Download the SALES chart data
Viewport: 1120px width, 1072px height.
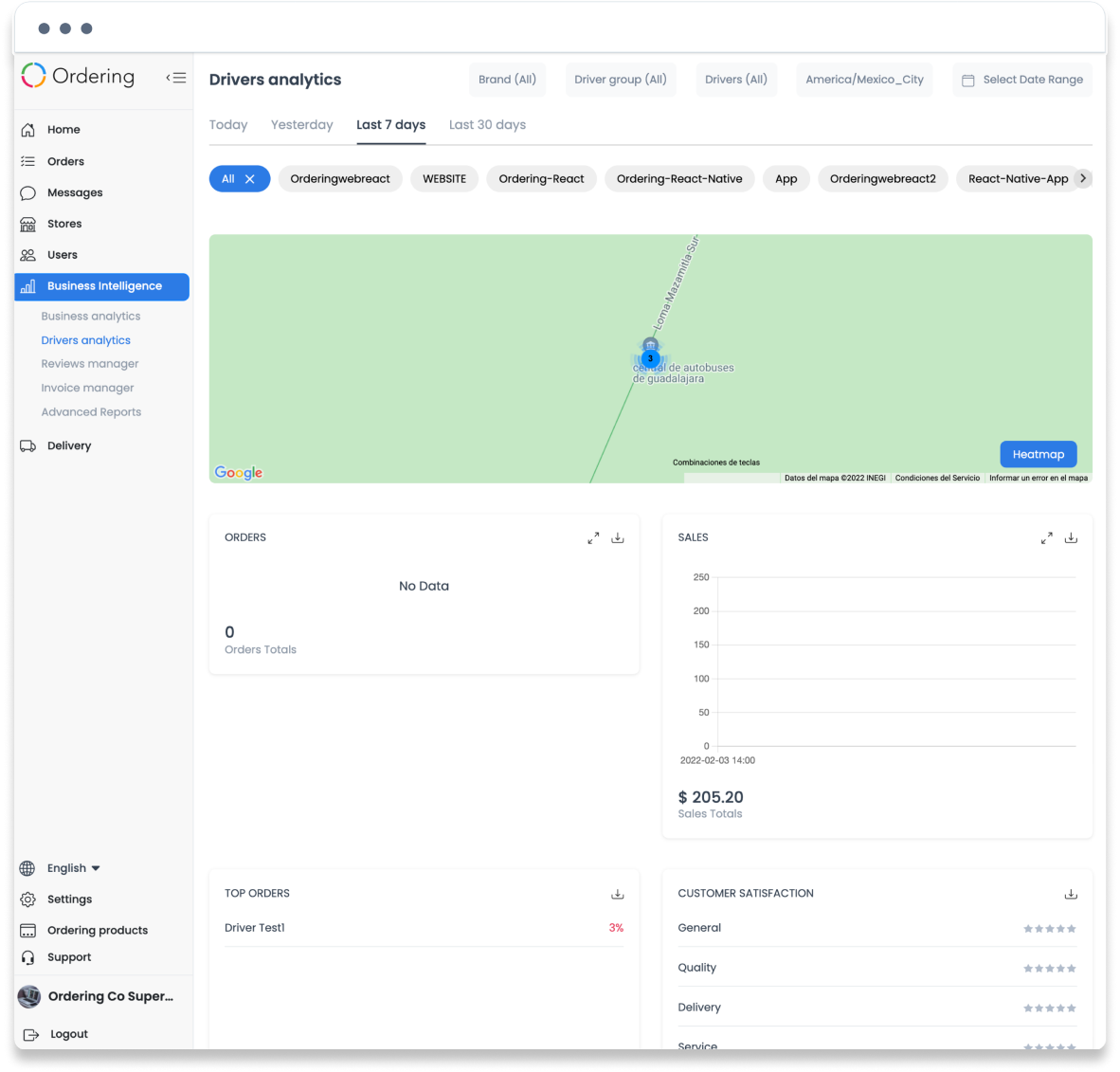[1071, 538]
